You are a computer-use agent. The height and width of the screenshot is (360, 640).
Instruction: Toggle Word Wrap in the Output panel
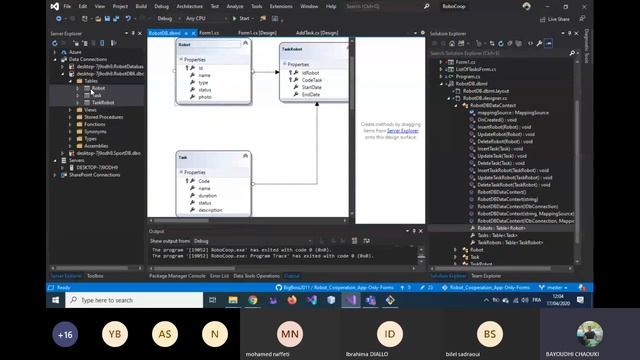(367, 241)
